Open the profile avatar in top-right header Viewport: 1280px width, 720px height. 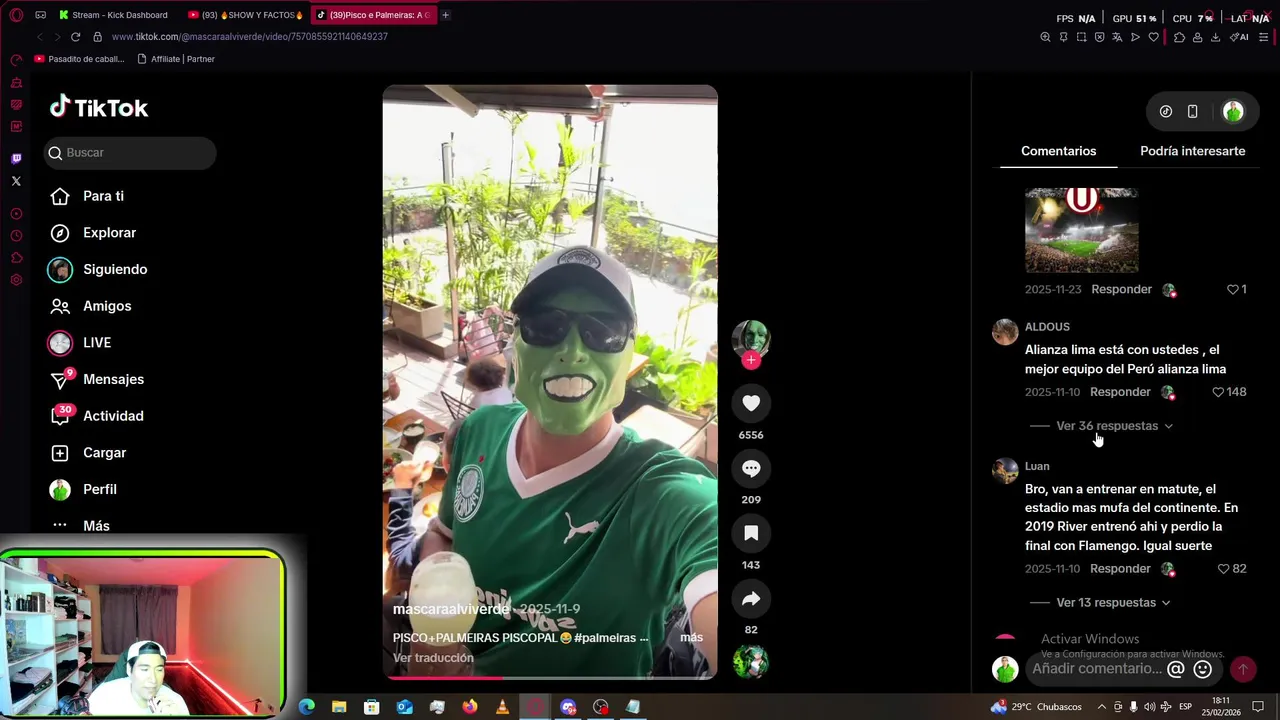point(1233,112)
